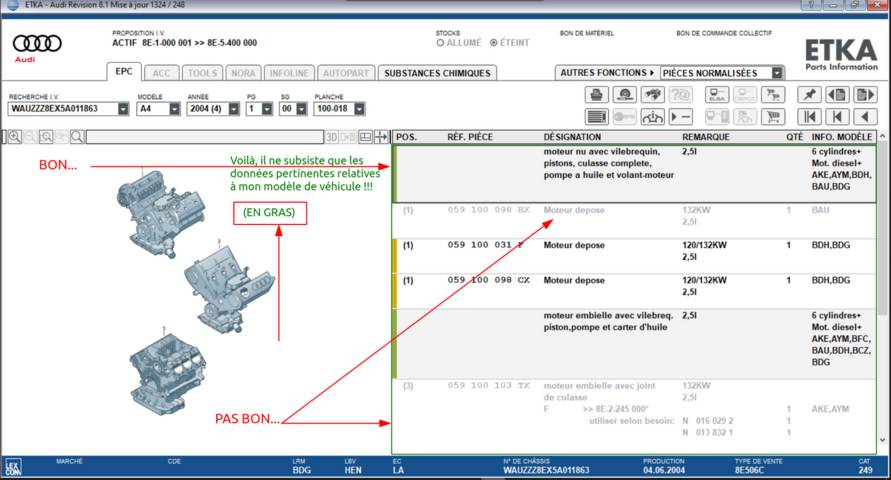Open the RECHERCHE I.V. VIN dropdown

[x=123, y=108]
